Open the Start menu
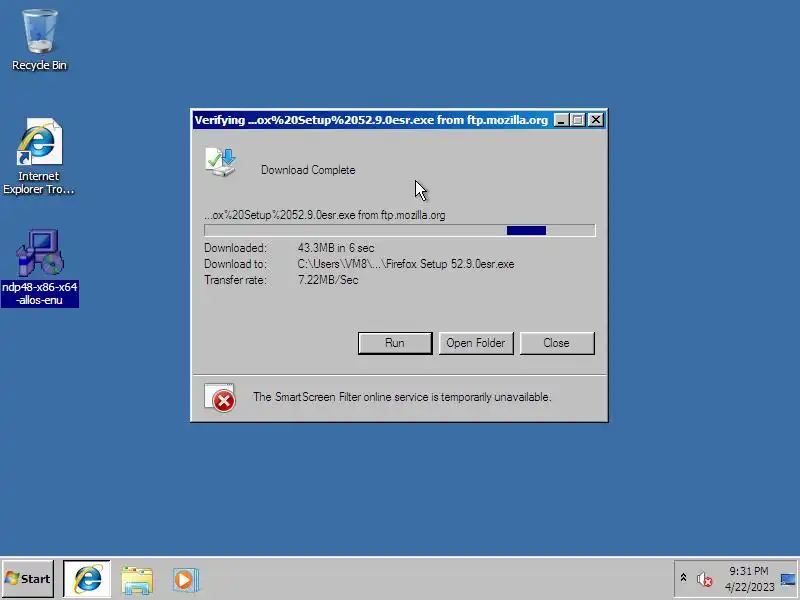 tap(28, 579)
